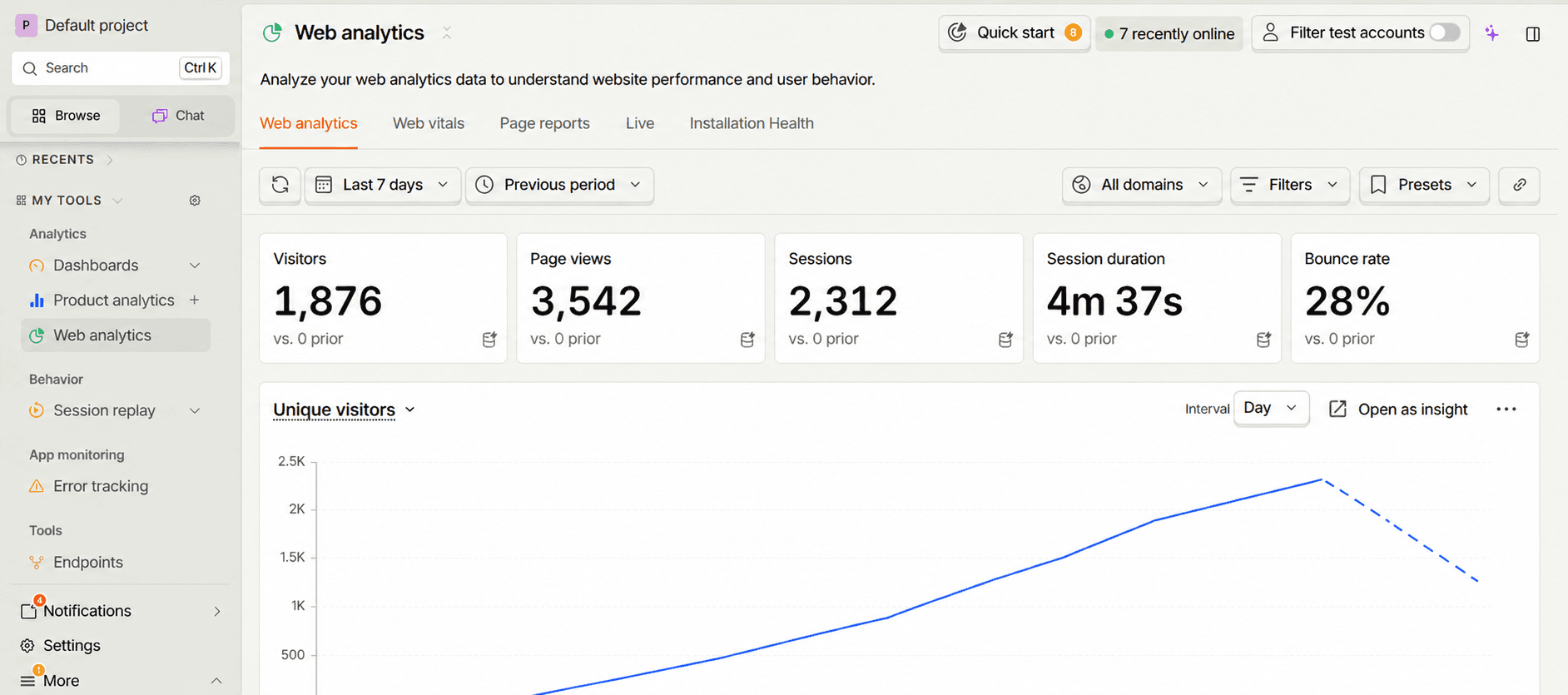This screenshot has width=1568, height=695.
Task: Click the Settings gear icon in sidebar
Action: [27, 646]
